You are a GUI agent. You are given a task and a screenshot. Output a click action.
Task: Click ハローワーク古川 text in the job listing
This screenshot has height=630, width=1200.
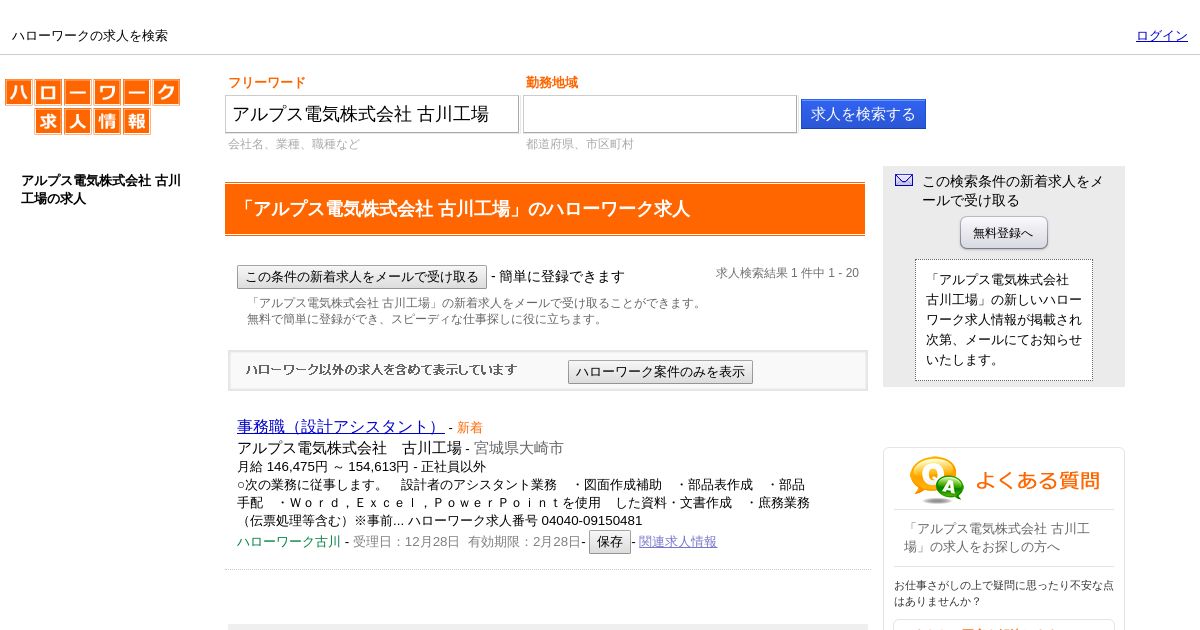[x=289, y=542]
